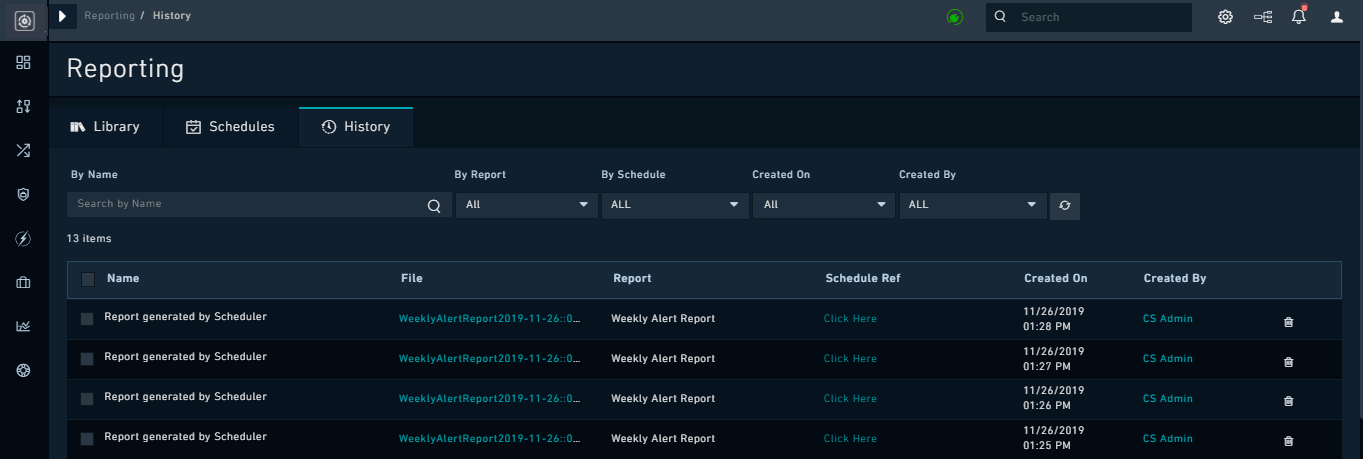Click the Reporting breadcrumb link

[x=110, y=16]
